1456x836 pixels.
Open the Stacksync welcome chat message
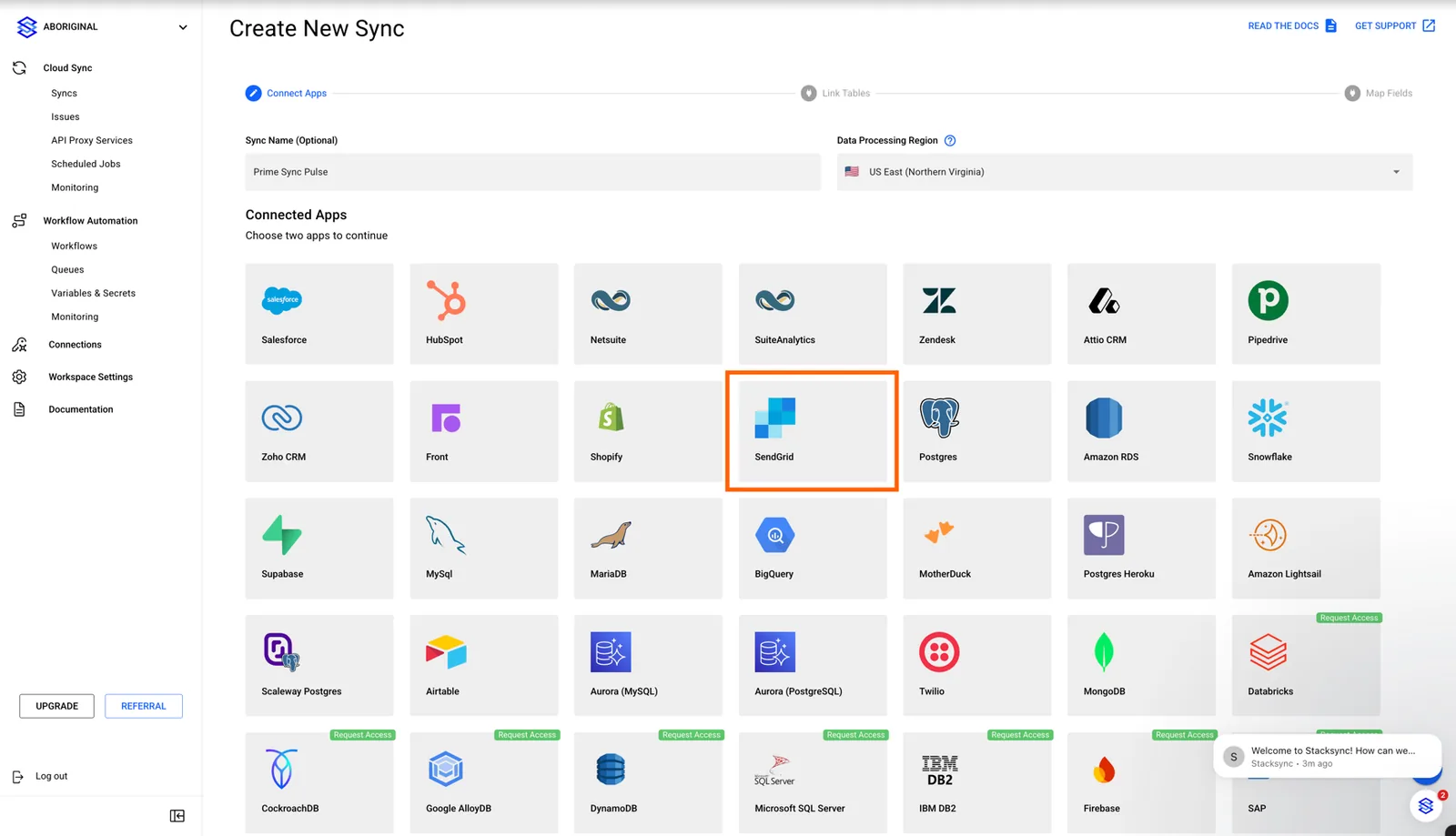click(x=1328, y=757)
